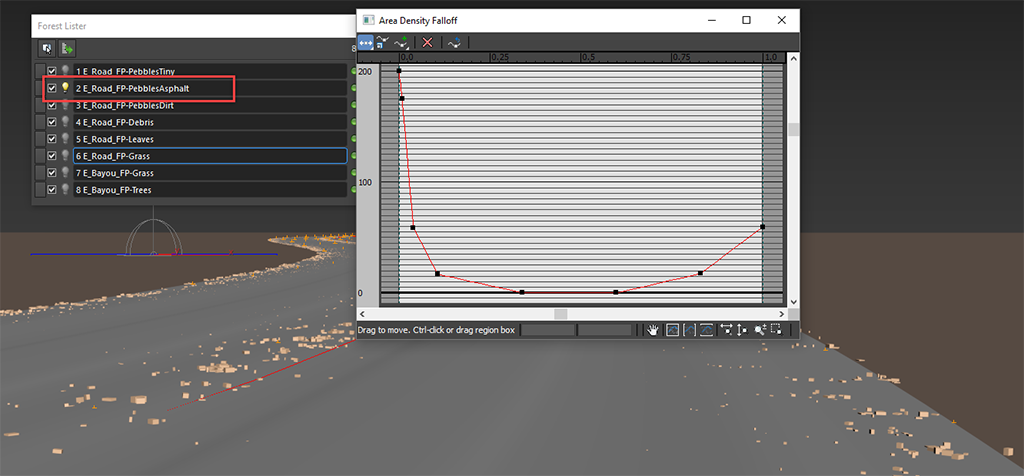The image size is (1024, 476).
Task: Select the 3 E_Road_FP-PebblesDirt list item
Action: tap(209, 105)
